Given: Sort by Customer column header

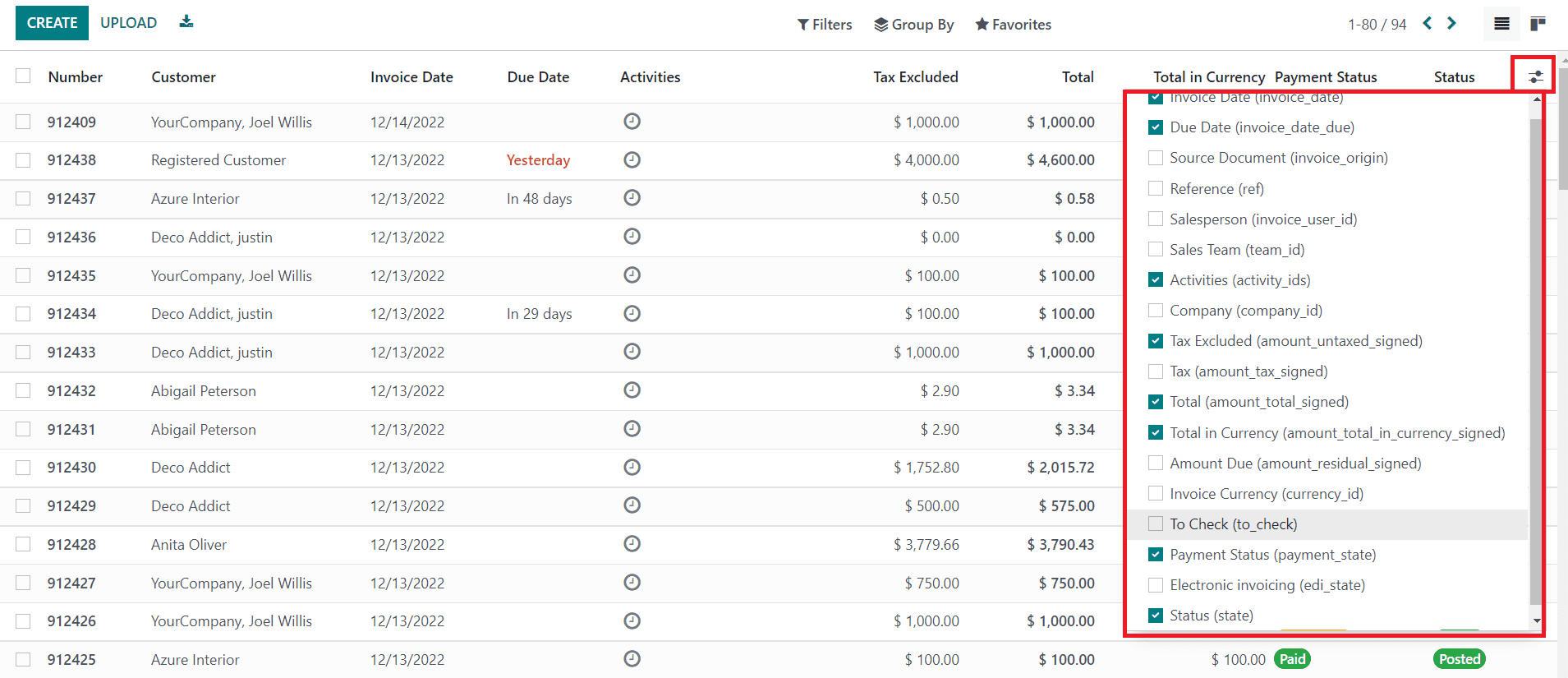Looking at the screenshot, I should (x=183, y=77).
